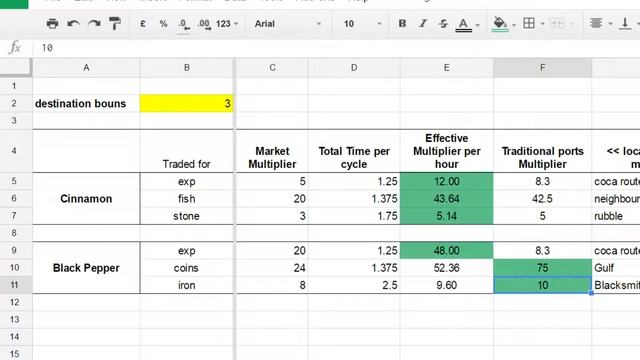
Task: Select the cell with 2.5
Action: pos(354,285)
